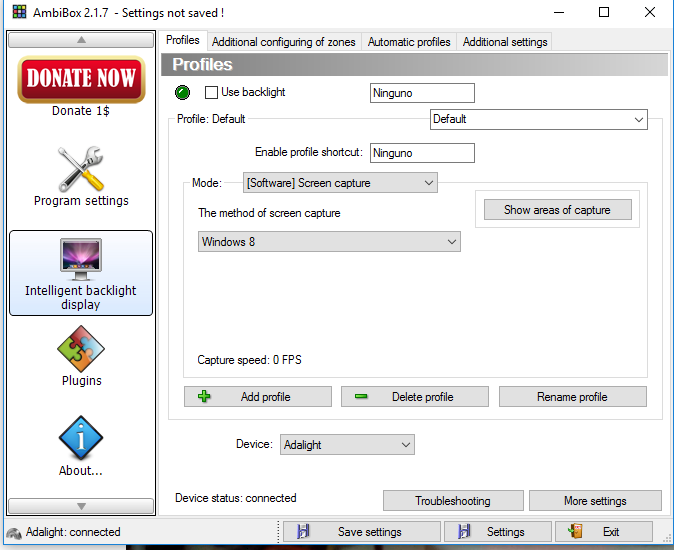Click the Rename profile button
Screen dimensions: 674x550
(x=573, y=396)
